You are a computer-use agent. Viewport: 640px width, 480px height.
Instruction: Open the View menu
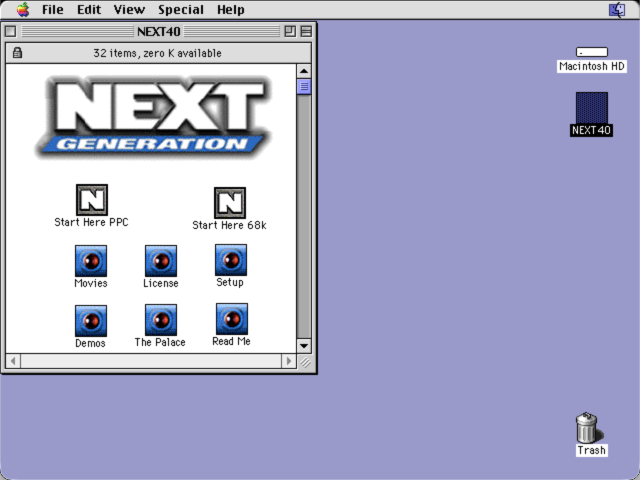pyautogui.click(x=129, y=9)
